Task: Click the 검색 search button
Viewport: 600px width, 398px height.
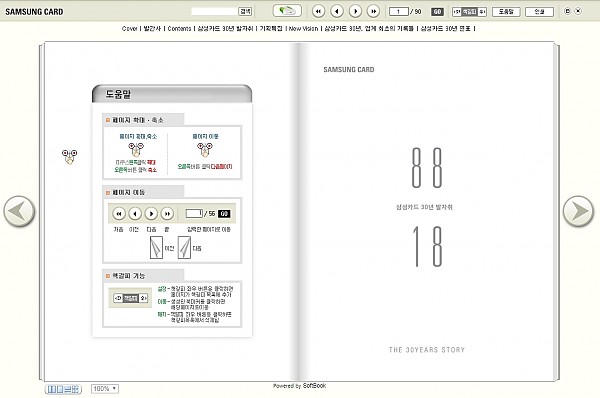Action: point(245,11)
